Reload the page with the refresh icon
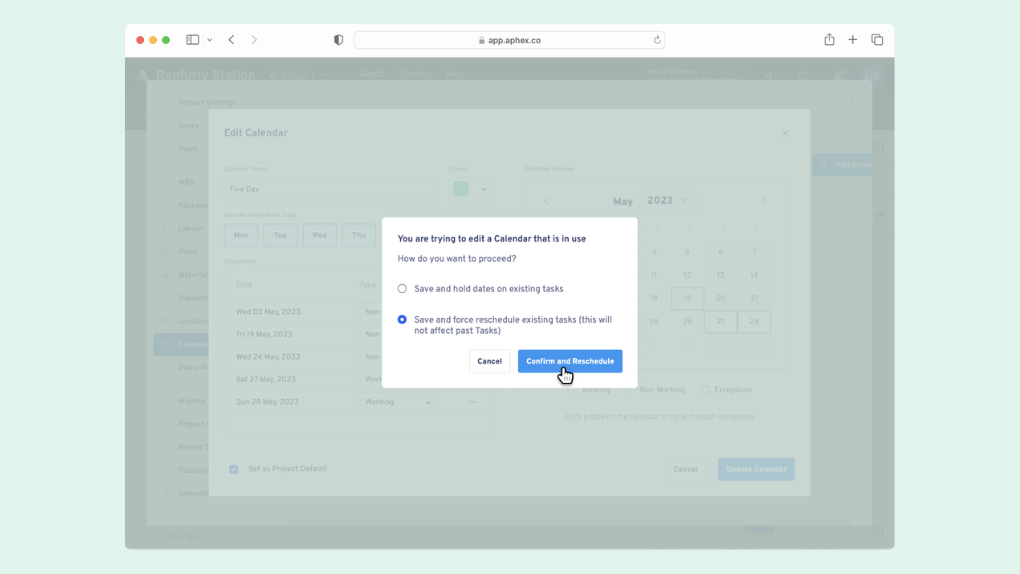This screenshot has width=1020, height=574. coord(657,40)
